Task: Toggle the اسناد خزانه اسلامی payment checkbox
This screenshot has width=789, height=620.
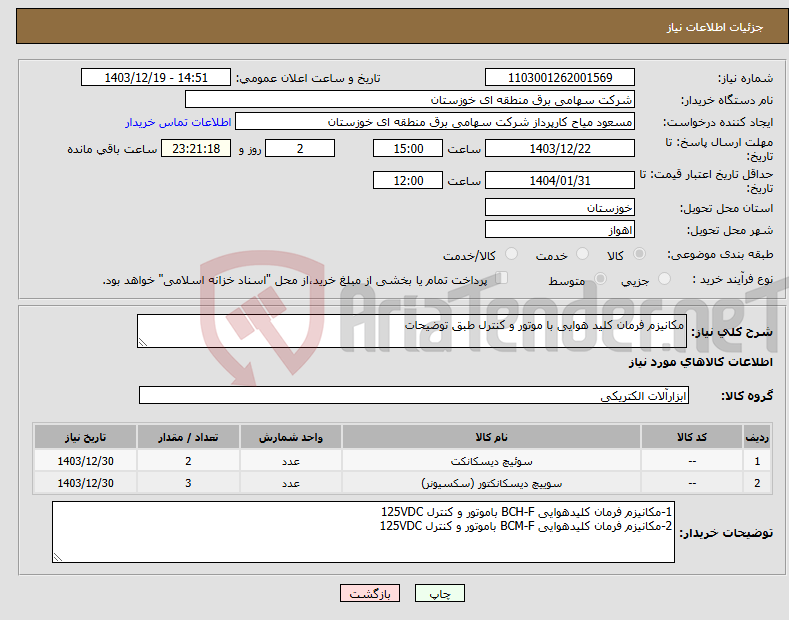Action: 502,278
